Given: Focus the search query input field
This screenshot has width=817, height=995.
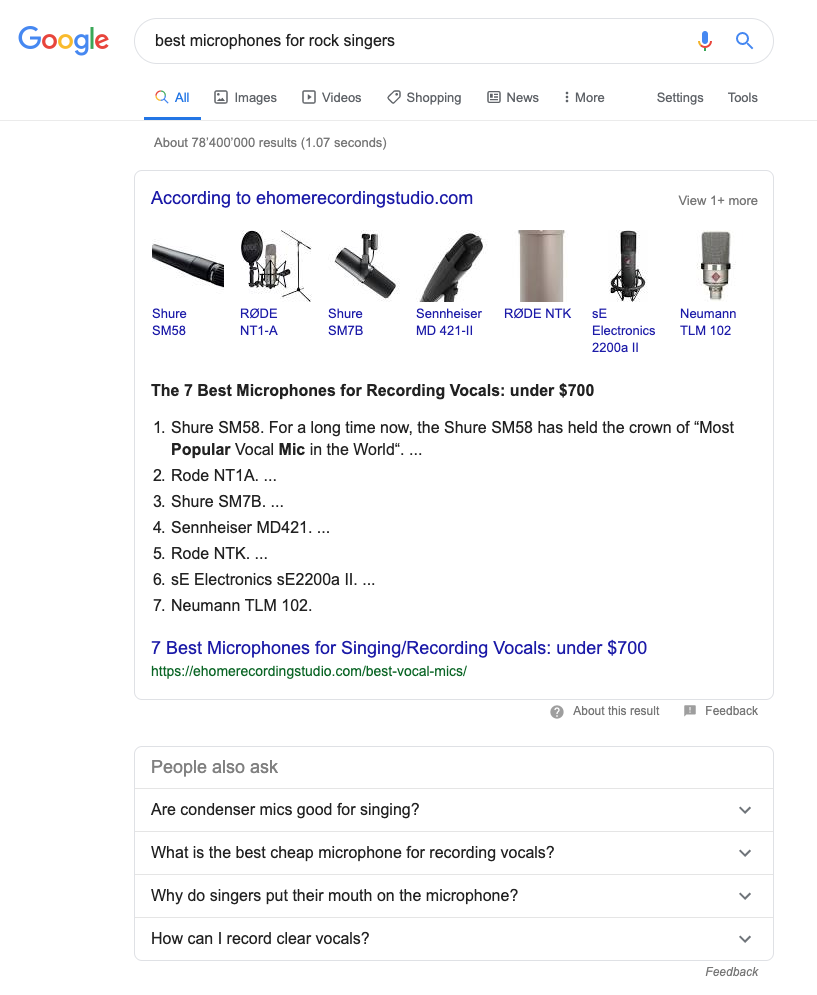Looking at the screenshot, I should (419, 41).
